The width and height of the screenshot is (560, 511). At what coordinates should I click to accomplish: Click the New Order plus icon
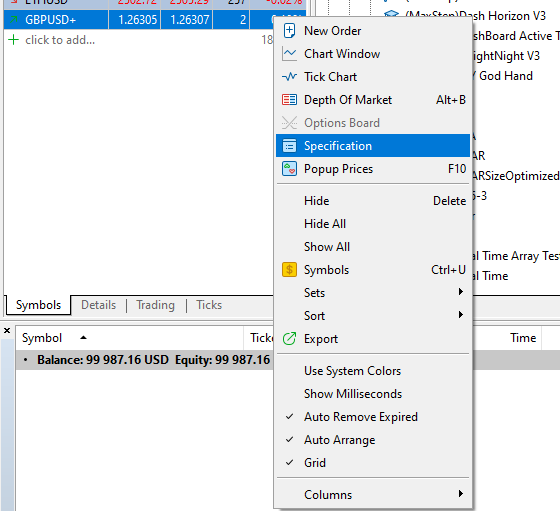(289, 31)
